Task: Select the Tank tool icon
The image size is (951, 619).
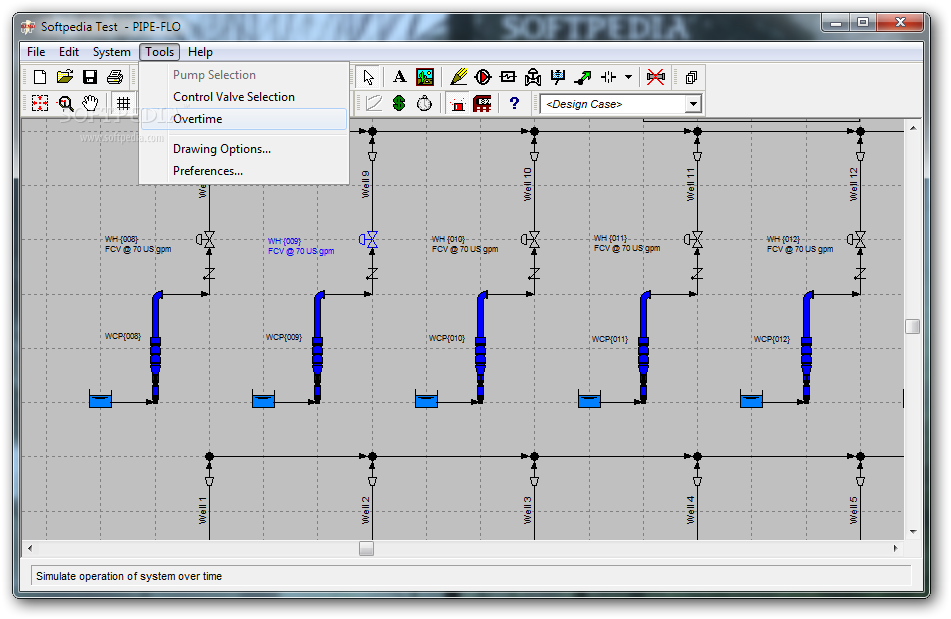Action: pyautogui.click(x=557, y=77)
